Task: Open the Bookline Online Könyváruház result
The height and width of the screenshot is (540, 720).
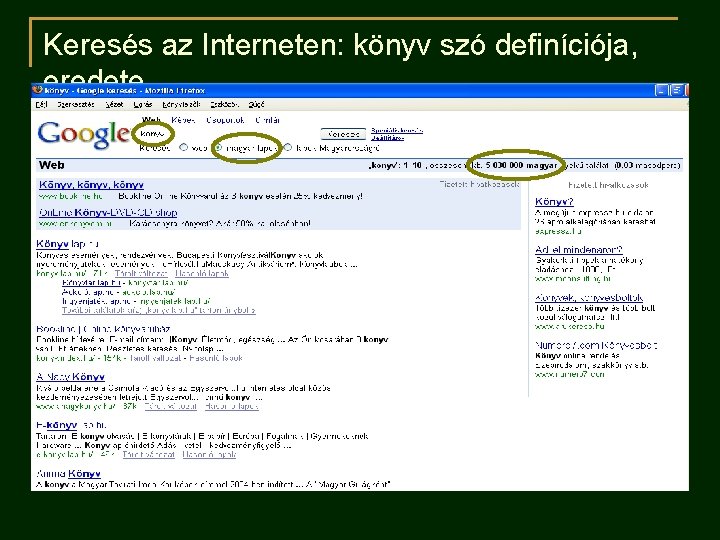Action: point(103,329)
